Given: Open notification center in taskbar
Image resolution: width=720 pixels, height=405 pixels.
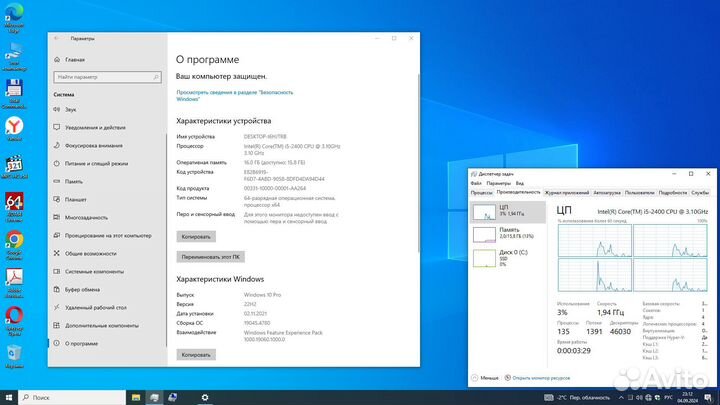Looking at the screenshot, I should coord(708,398).
